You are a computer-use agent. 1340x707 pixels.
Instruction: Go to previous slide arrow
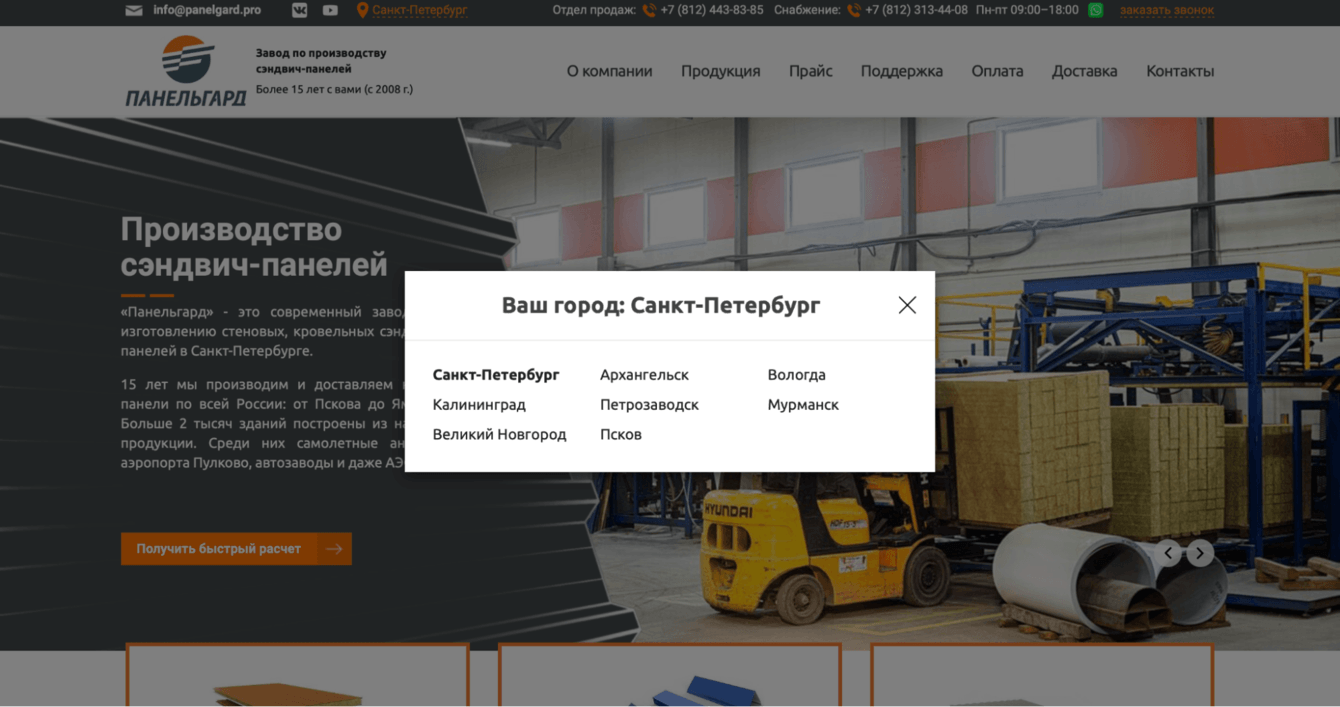pos(1168,553)
